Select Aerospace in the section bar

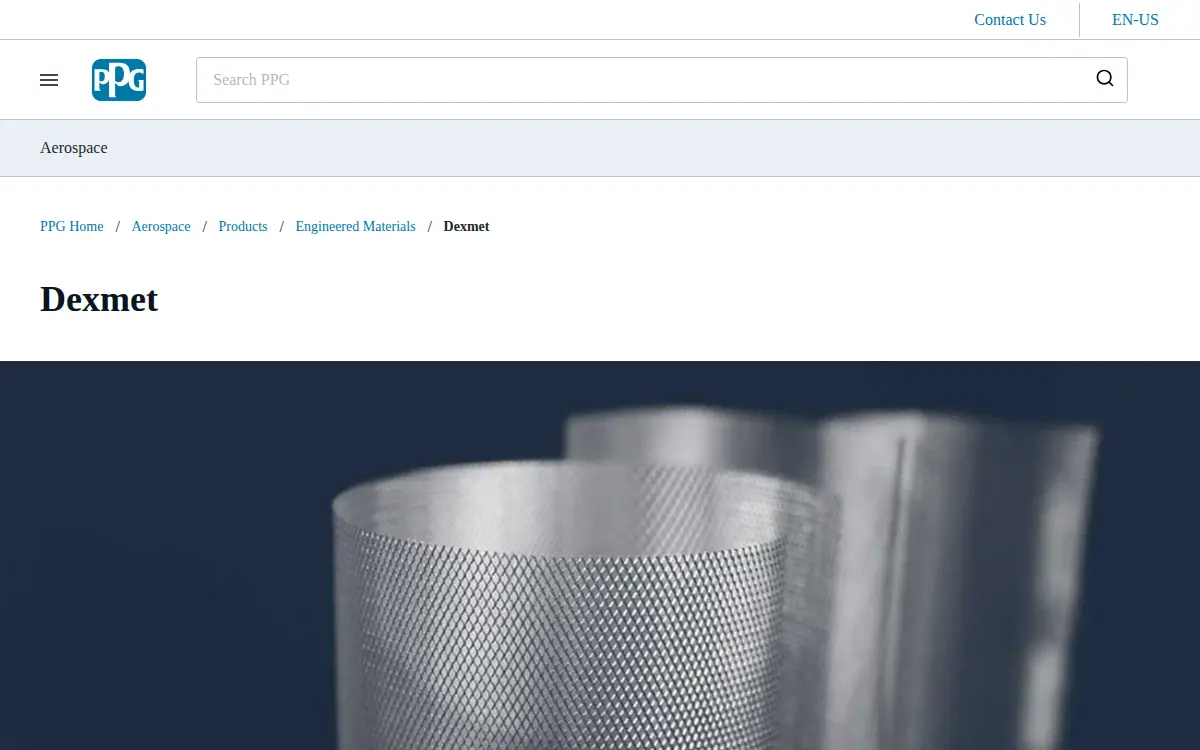[x=74, y=148]
